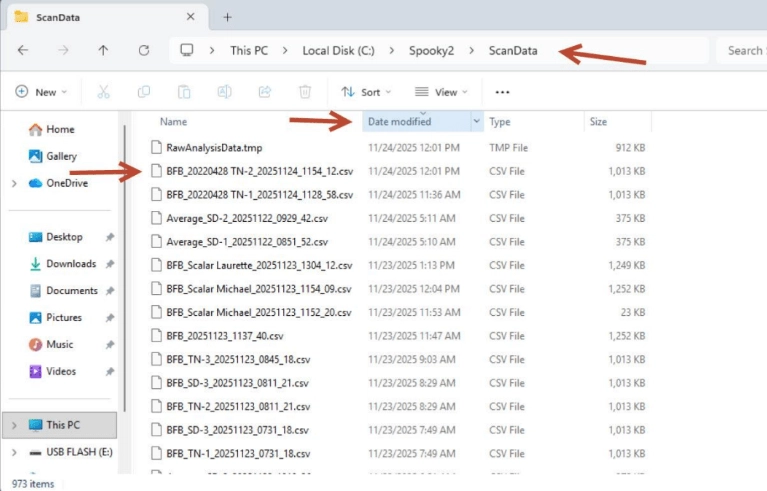Sort files by the Name column header
The height and width of the screenshot is (491, 767).
coord(174,122)
